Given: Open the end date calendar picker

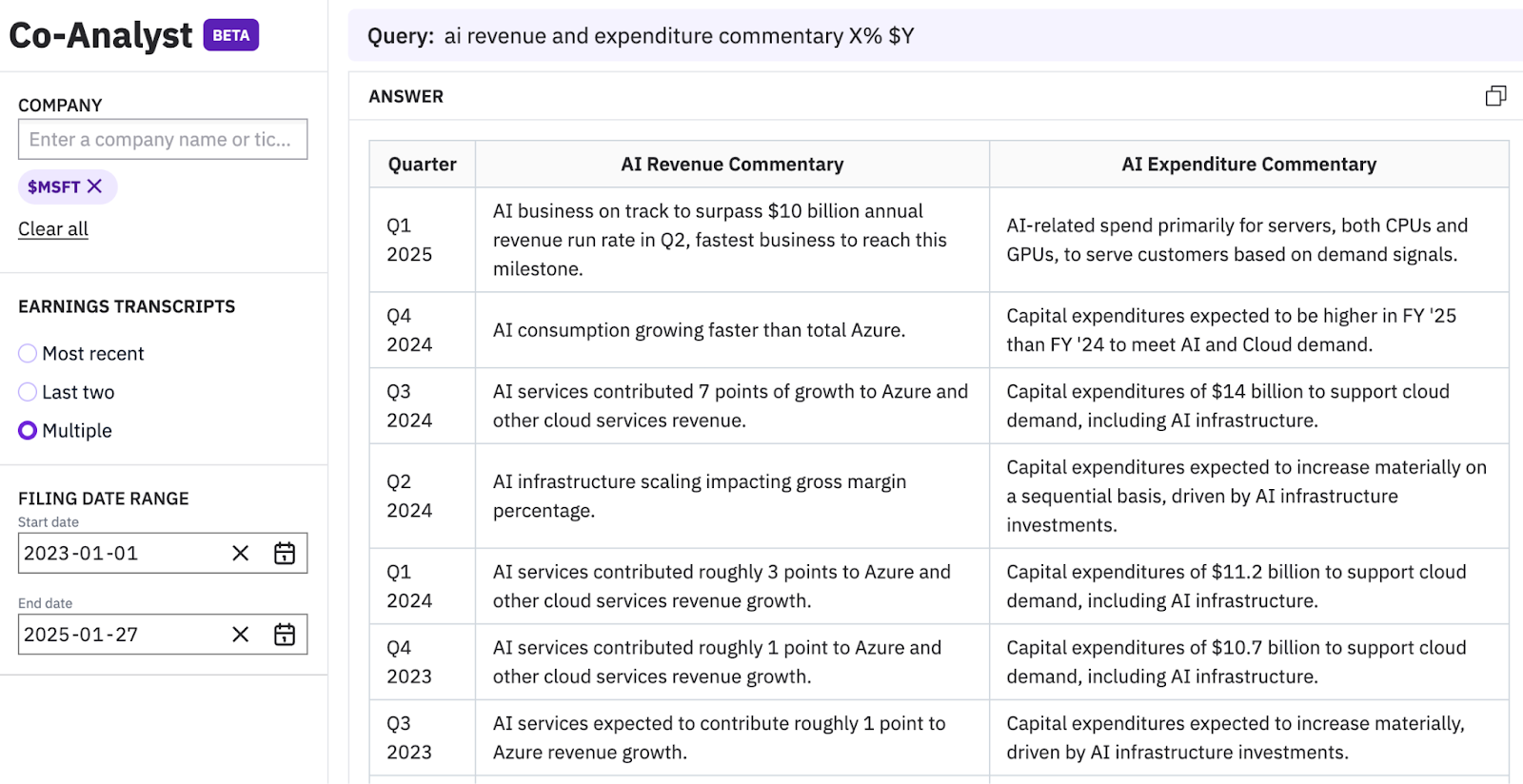Looking at the screenshot, I should click(285, 635).
